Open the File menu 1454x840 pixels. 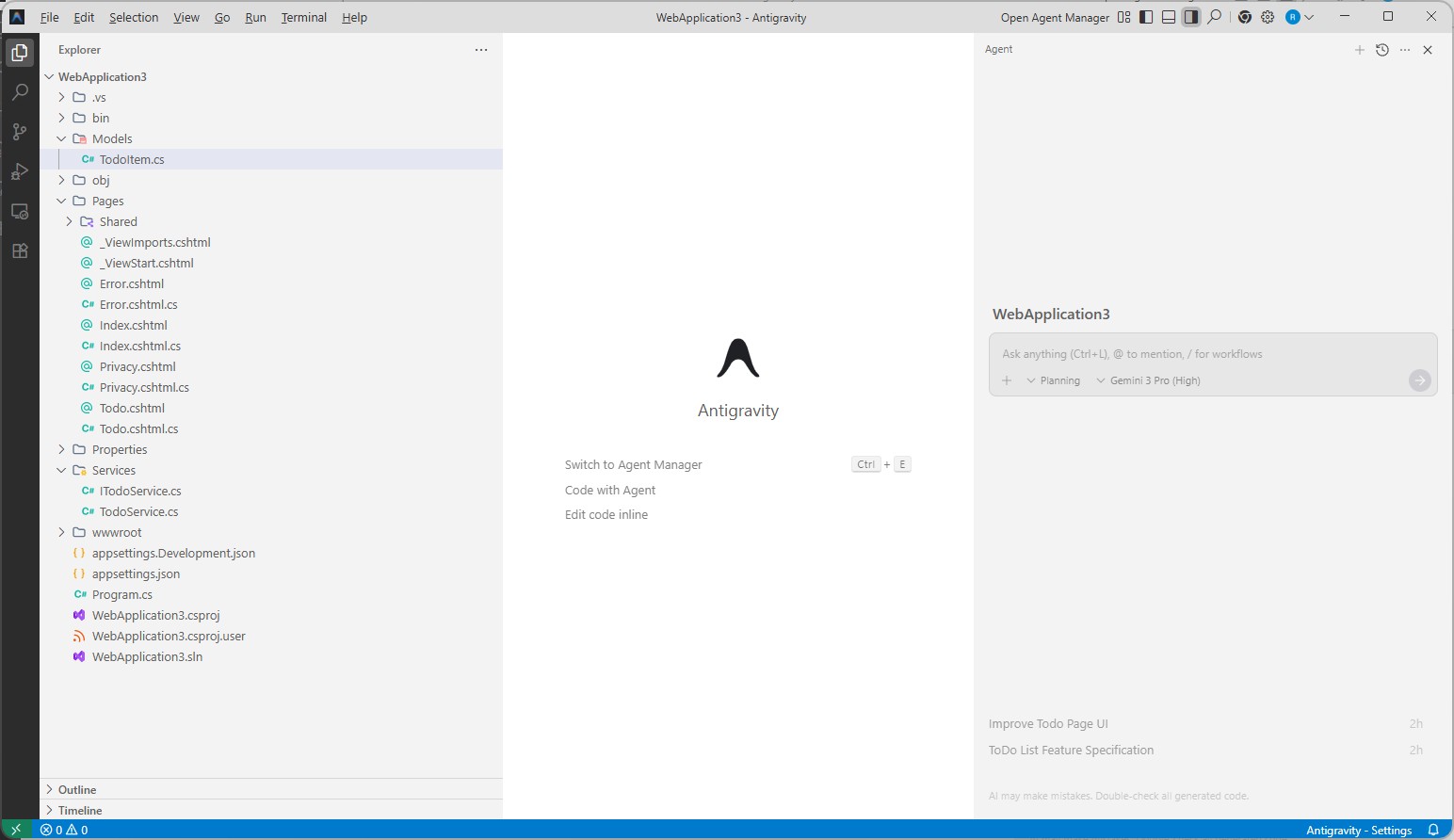[50, 17]
